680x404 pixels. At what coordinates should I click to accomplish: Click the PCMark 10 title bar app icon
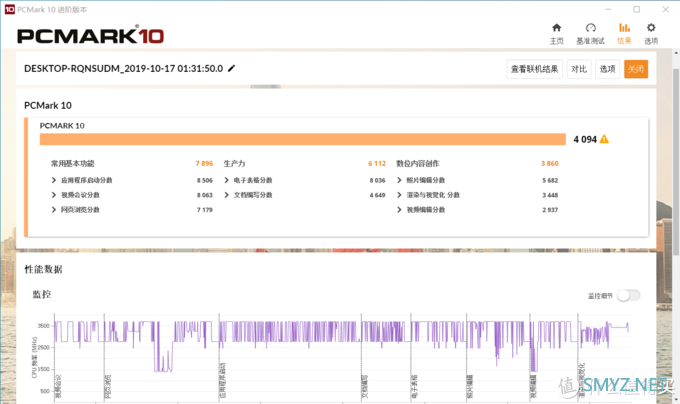coord(10,9)
